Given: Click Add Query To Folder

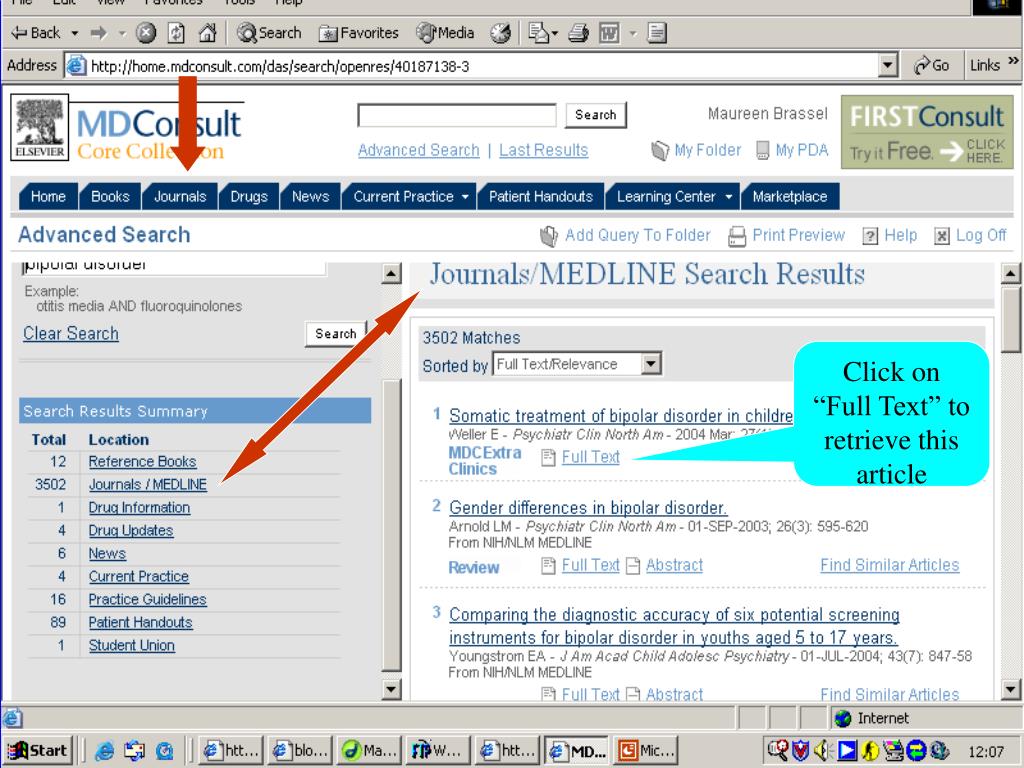Looking at the screenshot, I should coord(626,236).
